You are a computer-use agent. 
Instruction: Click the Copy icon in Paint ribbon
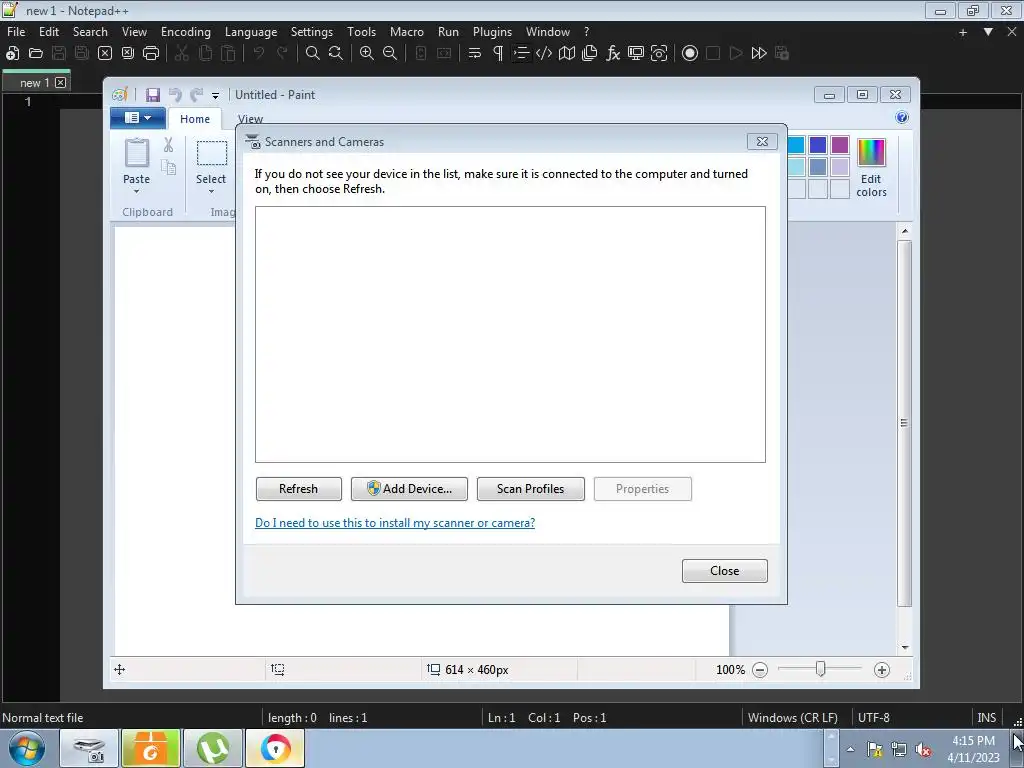(168, 168)
